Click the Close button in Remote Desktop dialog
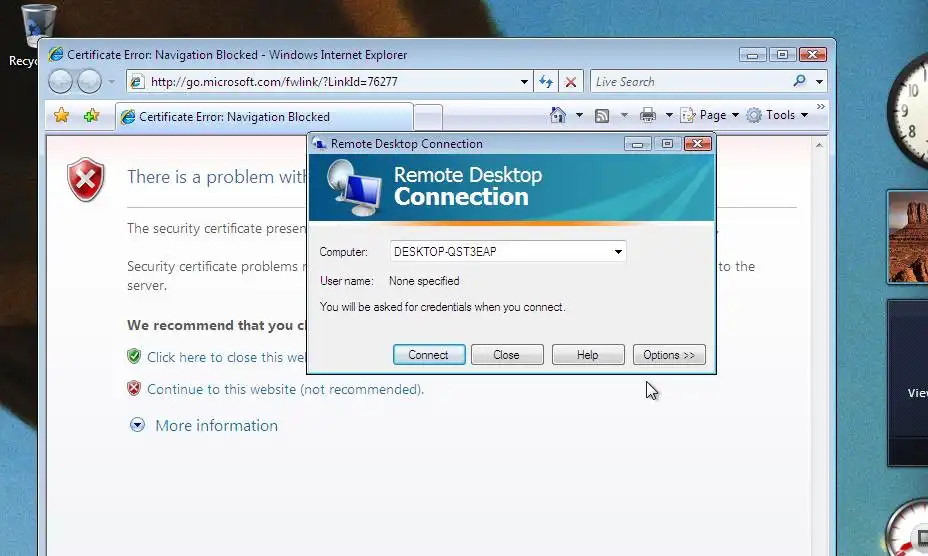The width and height of the screenshot is (928, 556). click(x=507, y=355)
